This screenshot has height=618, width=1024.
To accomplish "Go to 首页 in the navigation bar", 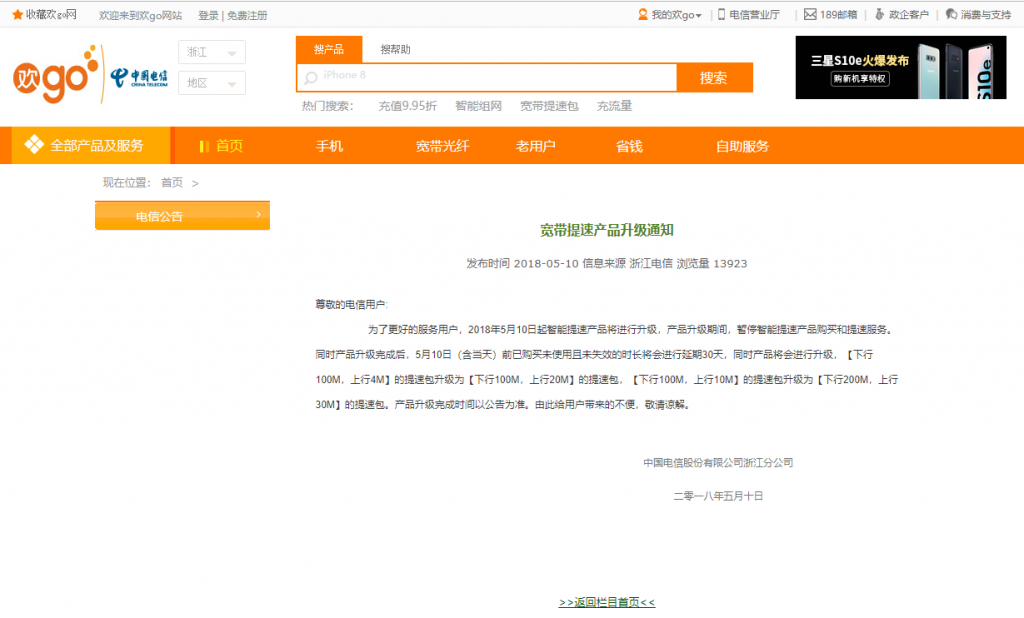I will (229, 146).
